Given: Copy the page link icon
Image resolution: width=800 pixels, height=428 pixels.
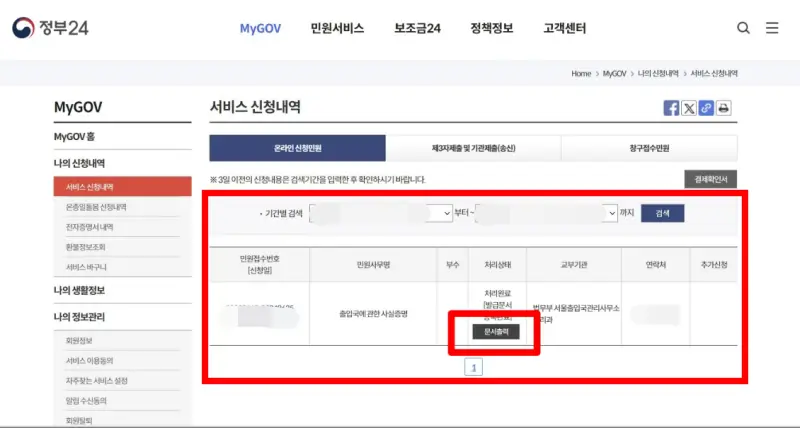Looking at the screenshot, I should (x=706, y=108).
